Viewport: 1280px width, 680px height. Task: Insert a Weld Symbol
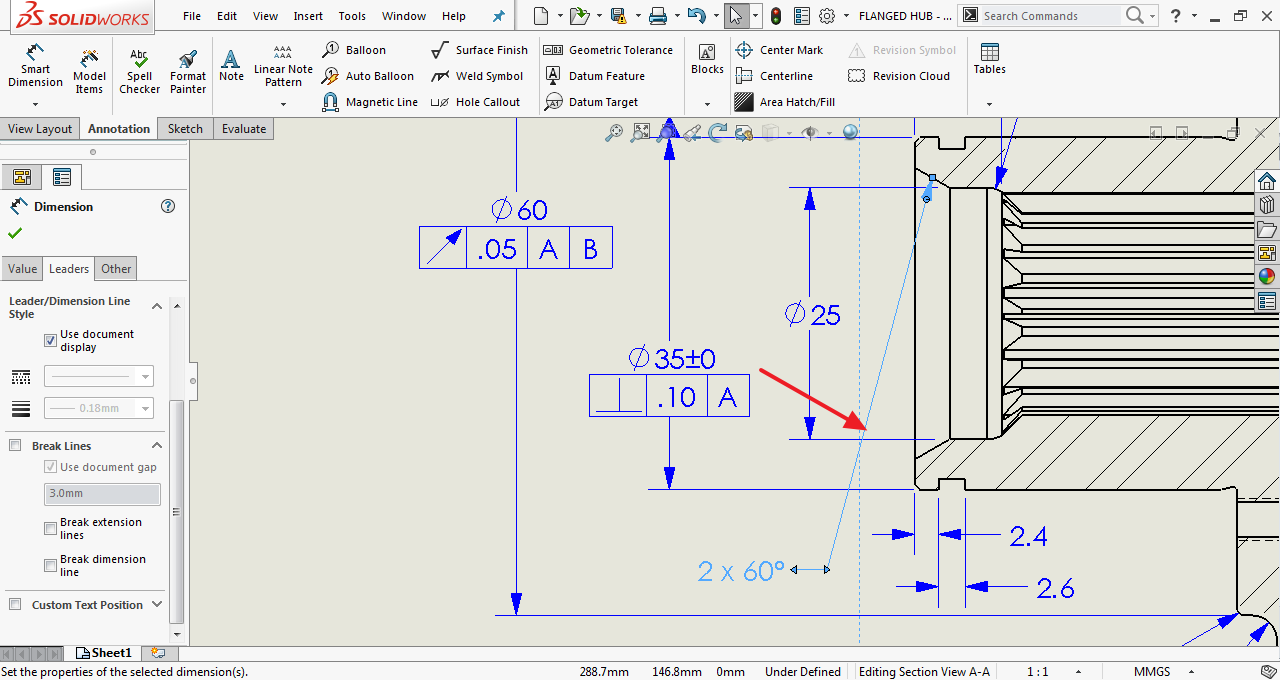pos(477,76)
